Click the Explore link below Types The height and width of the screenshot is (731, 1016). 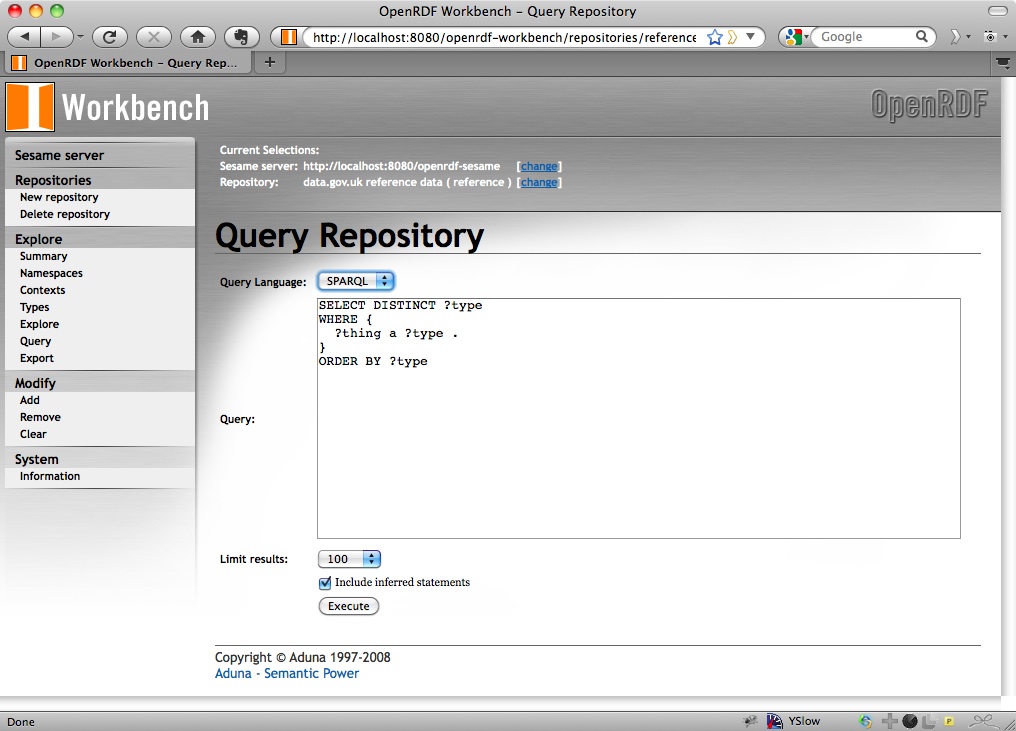pos(40,324)
